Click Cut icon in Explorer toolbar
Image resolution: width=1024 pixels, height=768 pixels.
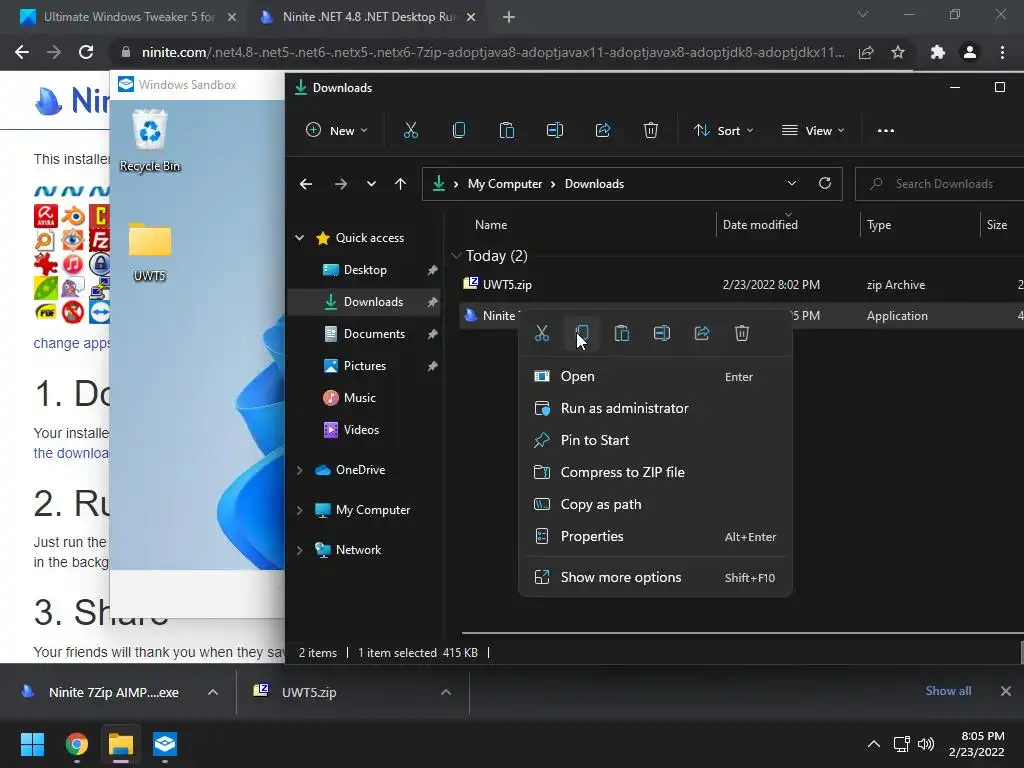(411, 131)
